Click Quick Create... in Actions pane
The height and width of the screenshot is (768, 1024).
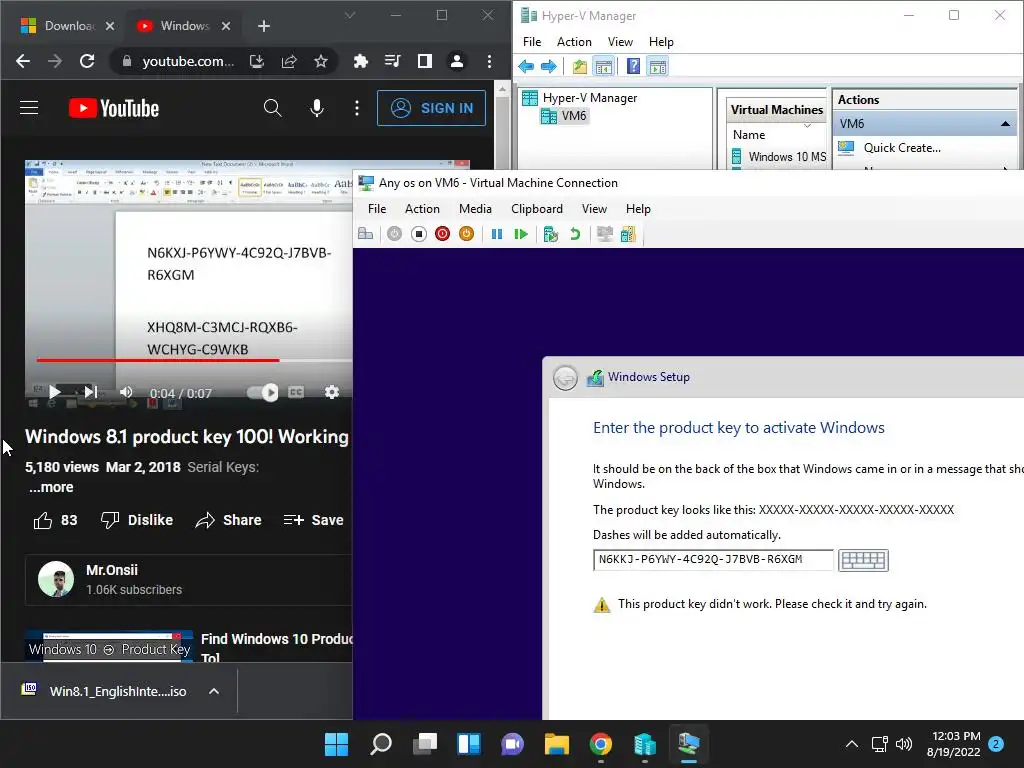tap(902, 148)
